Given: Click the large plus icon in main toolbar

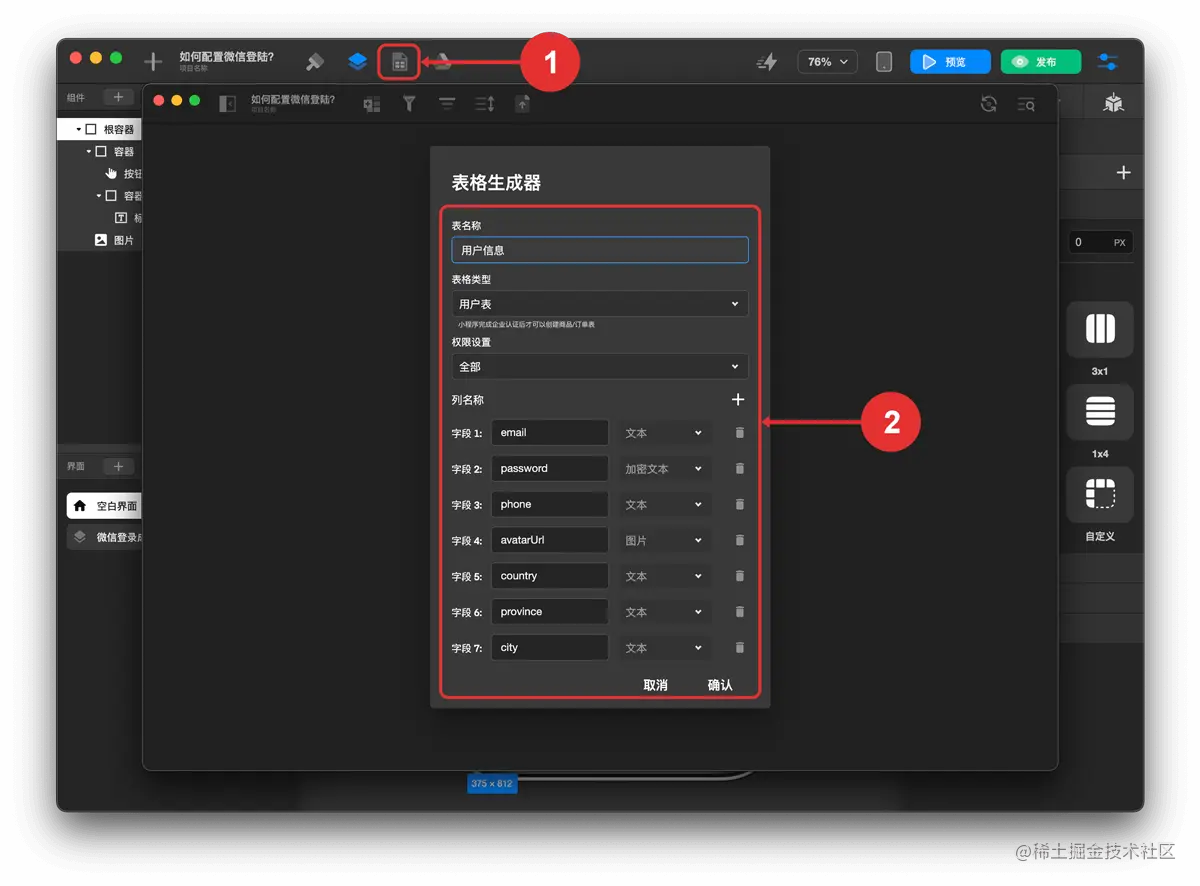Looking at the screenshot, I should [x=153, y=62].
